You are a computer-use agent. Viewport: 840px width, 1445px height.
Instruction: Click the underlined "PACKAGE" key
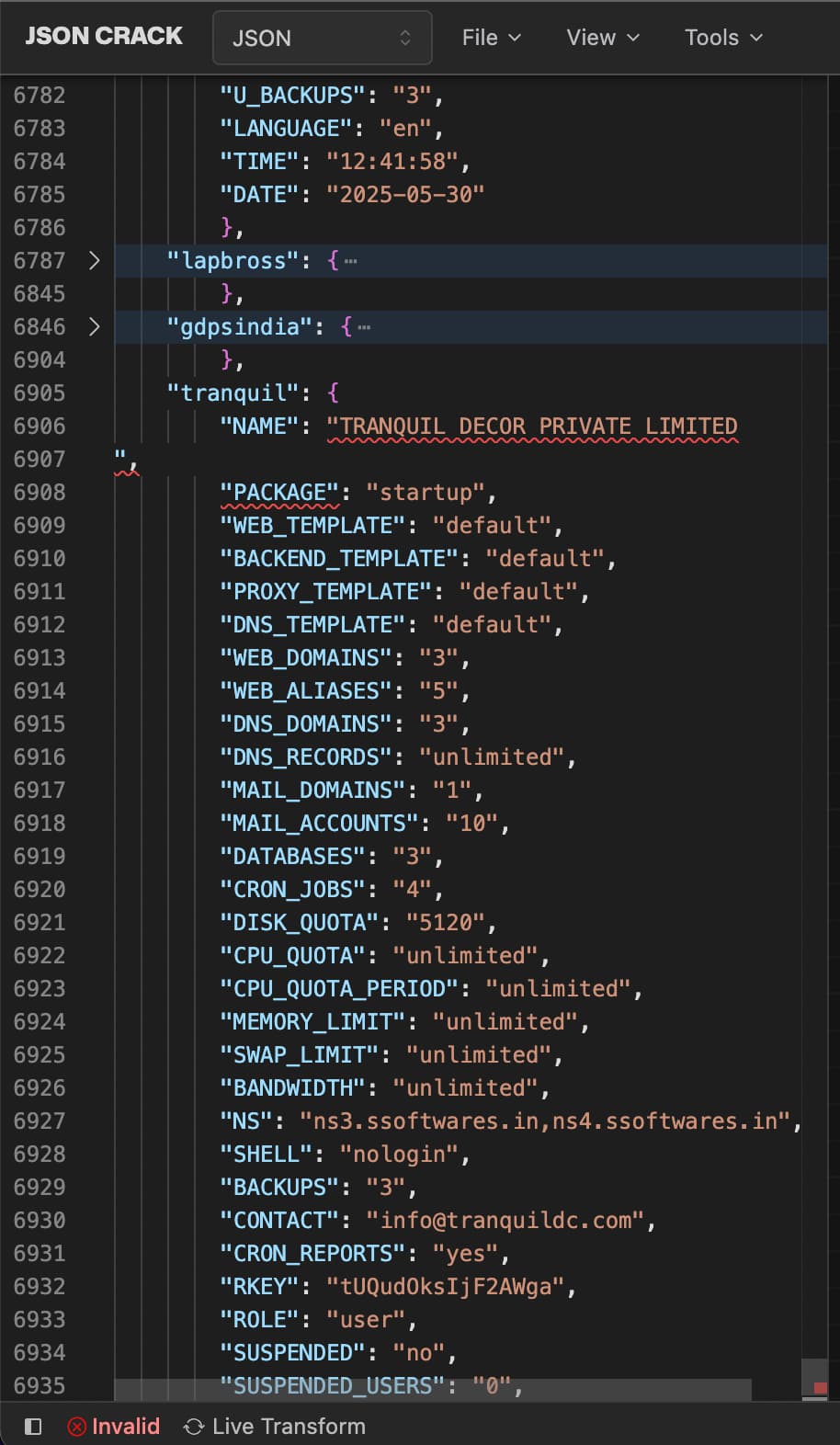coord(280,492)
